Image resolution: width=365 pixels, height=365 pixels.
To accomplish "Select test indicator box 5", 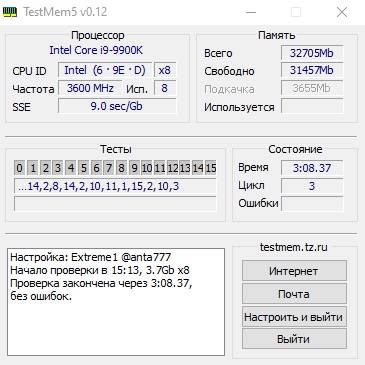I will click(84, 168).
